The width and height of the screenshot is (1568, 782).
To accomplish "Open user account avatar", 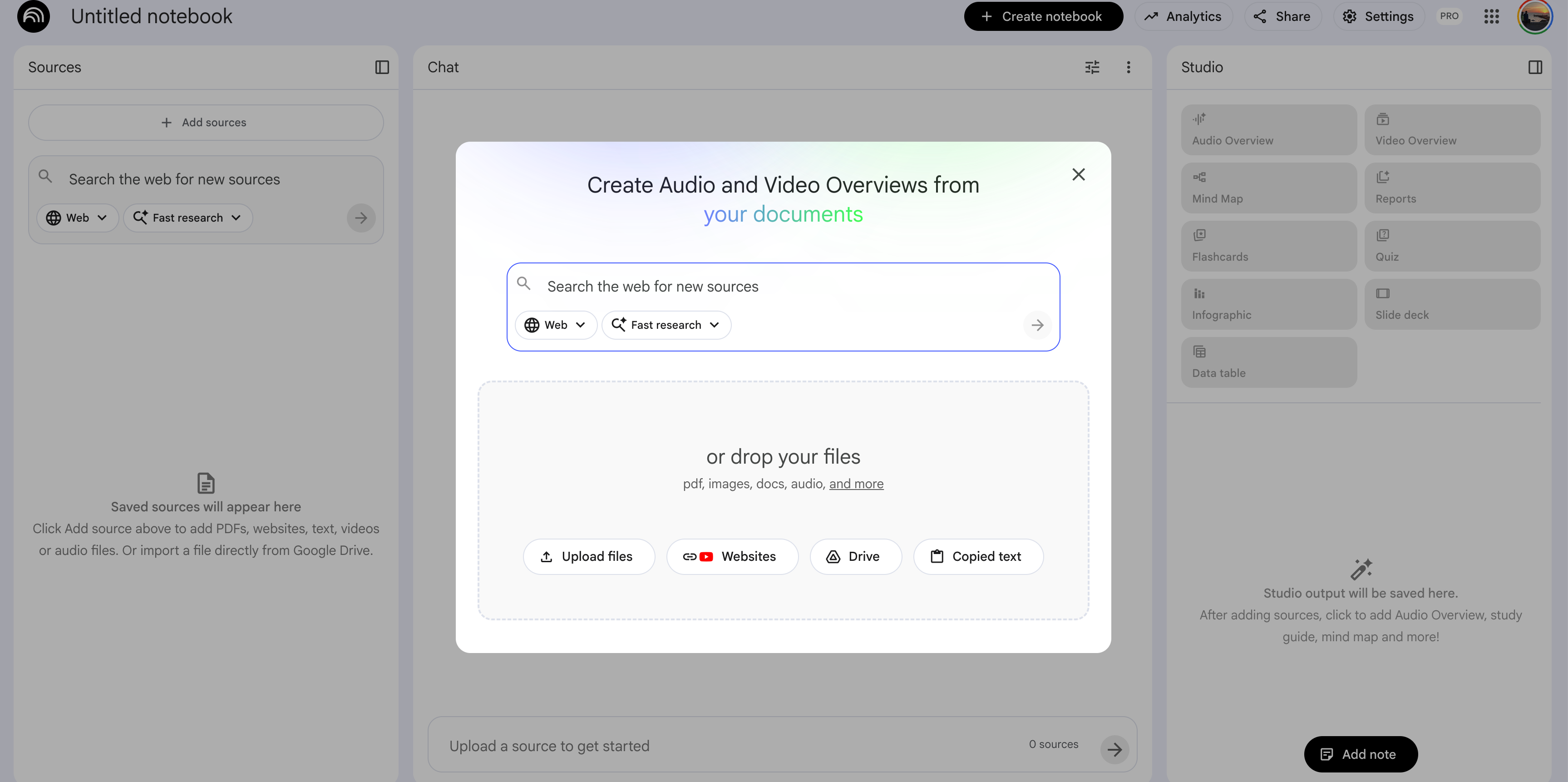I will click(x=1534, y=16).
